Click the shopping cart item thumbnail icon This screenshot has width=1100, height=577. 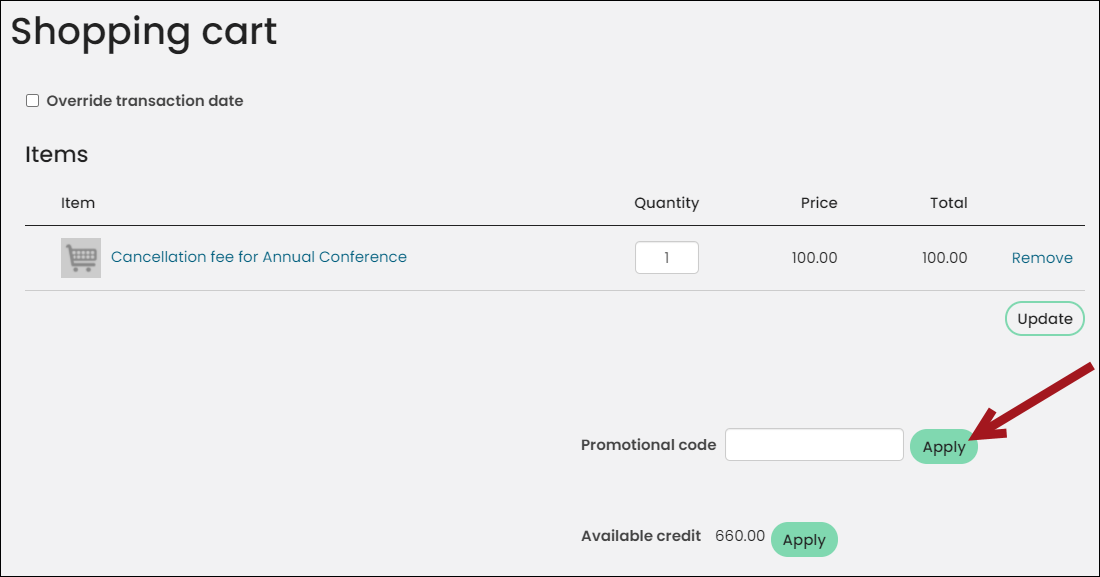click(x=81, y=258)
